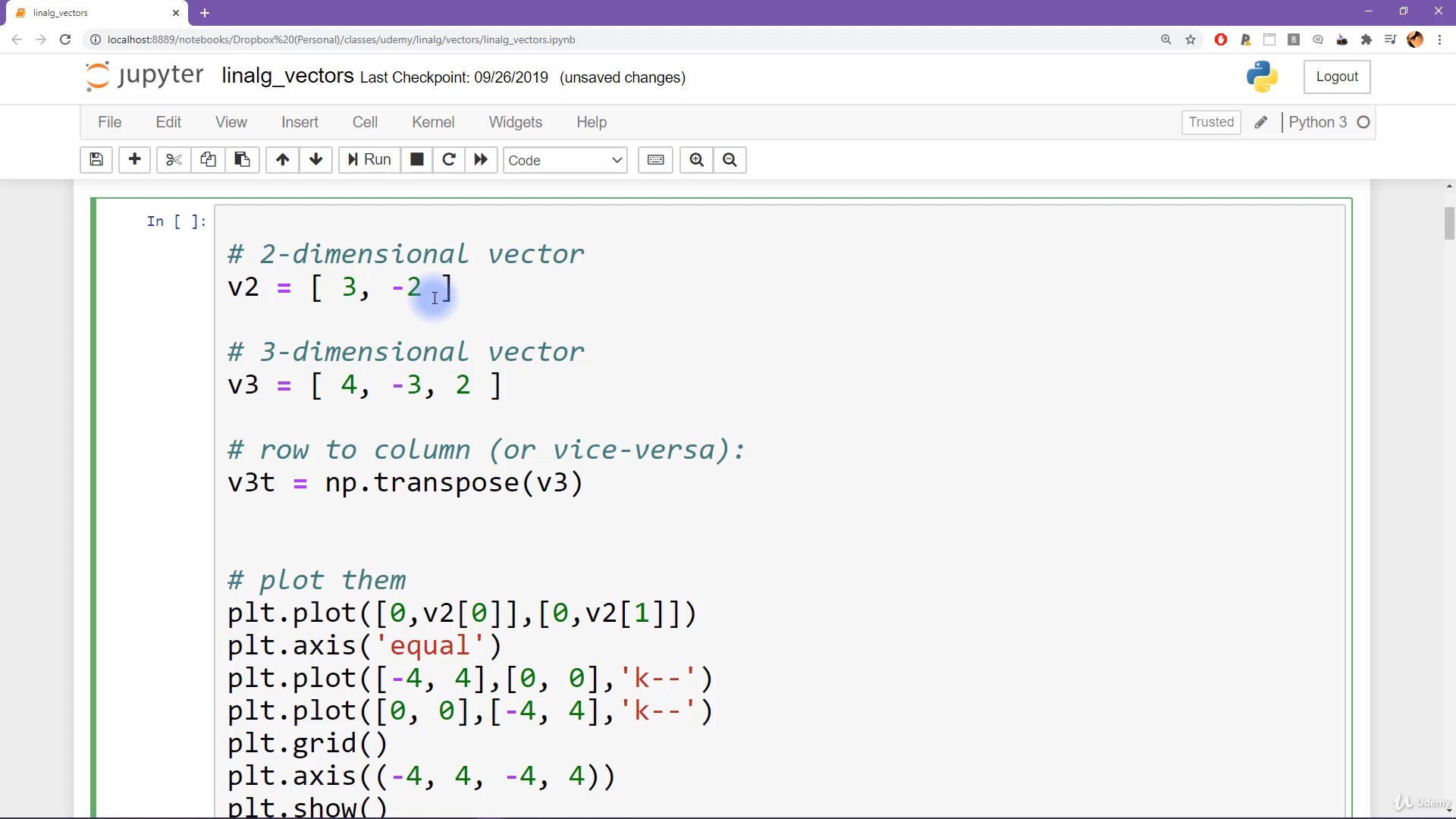Viewport: 1456px width, 819px height.
Task: Move the selected cell up
Action: [283, 160]
